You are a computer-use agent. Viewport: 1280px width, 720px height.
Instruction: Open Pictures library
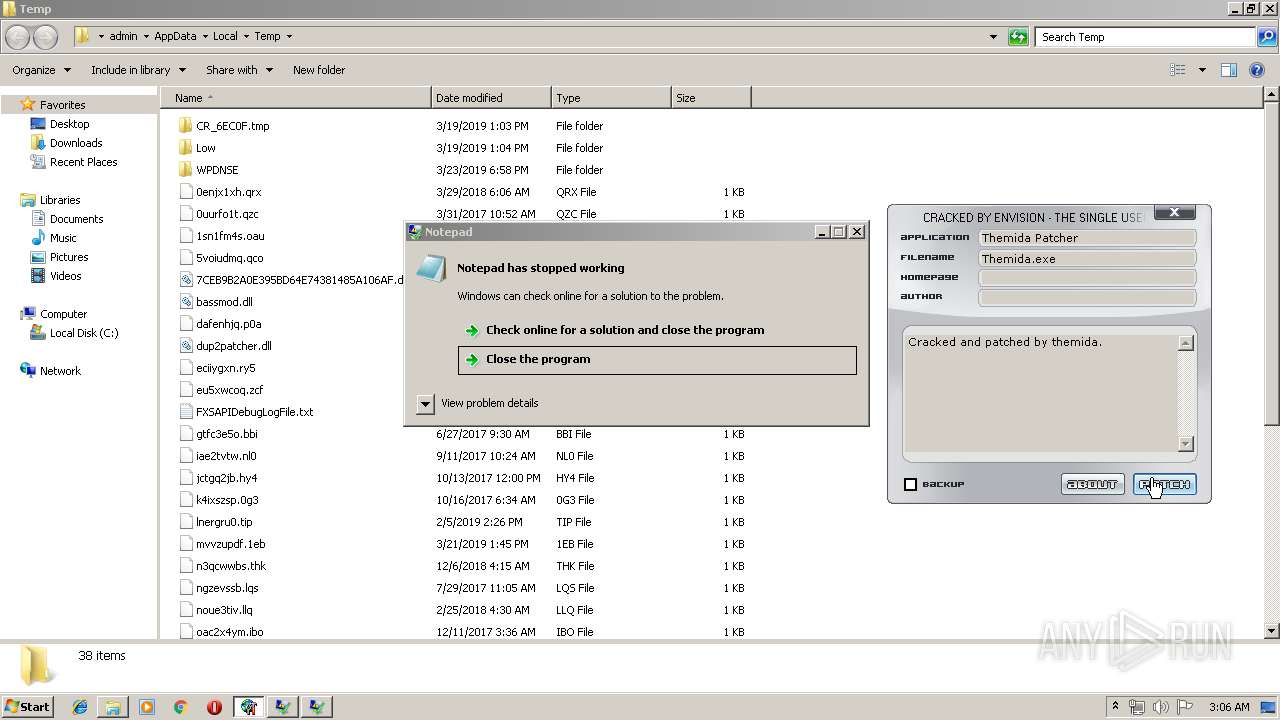[x=69, y=257]
